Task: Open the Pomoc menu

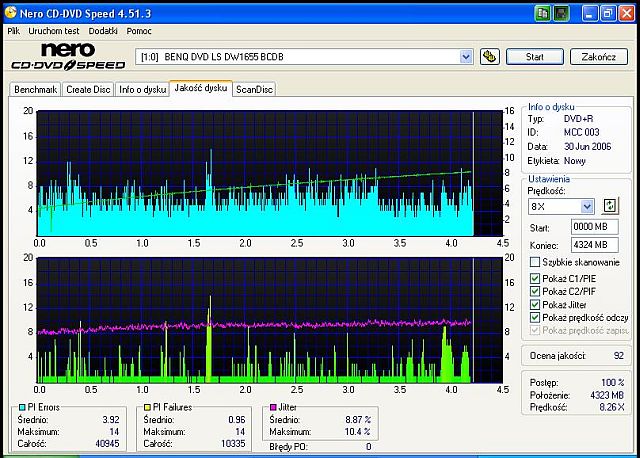Action: point(139,31)
